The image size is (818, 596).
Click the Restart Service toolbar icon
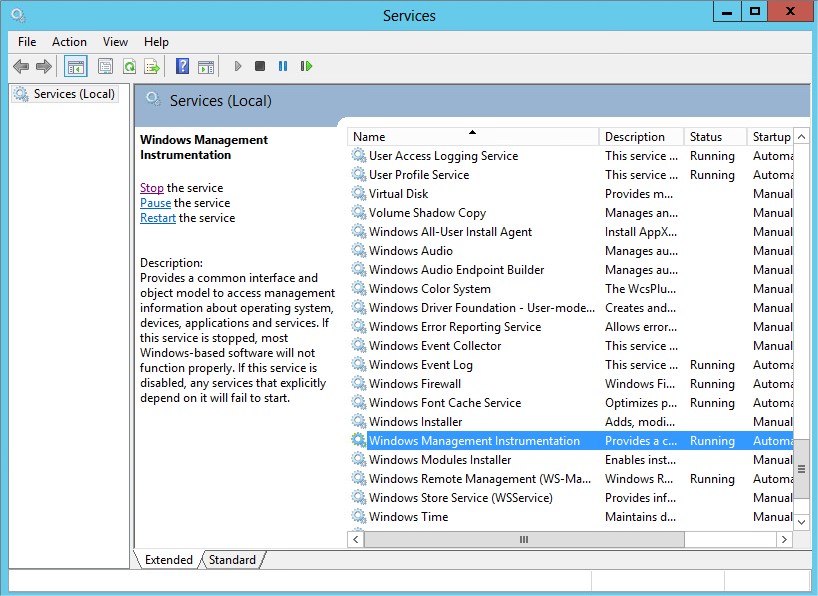tap(306, 67)
